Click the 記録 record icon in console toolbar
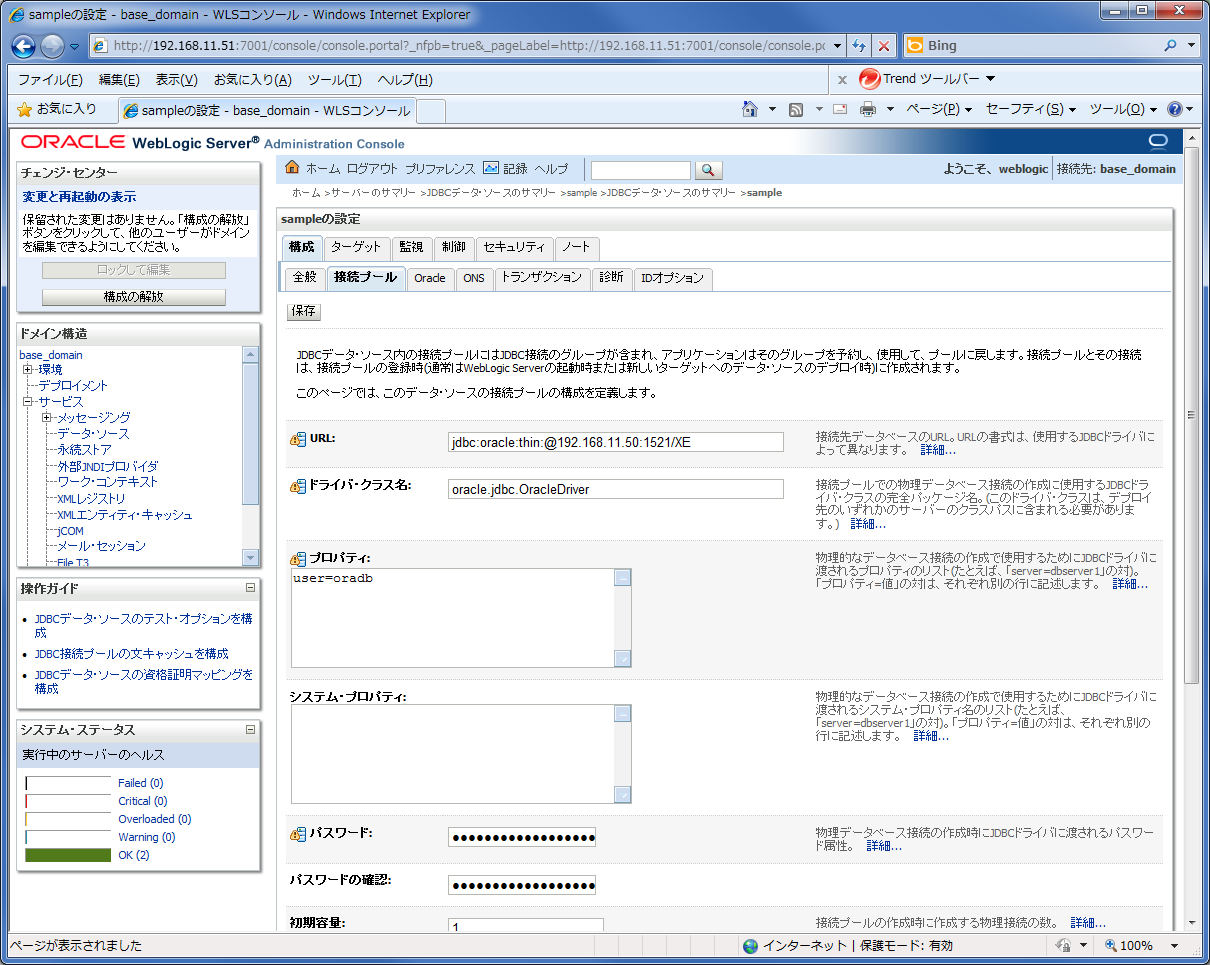 click(x=491, y=168)
